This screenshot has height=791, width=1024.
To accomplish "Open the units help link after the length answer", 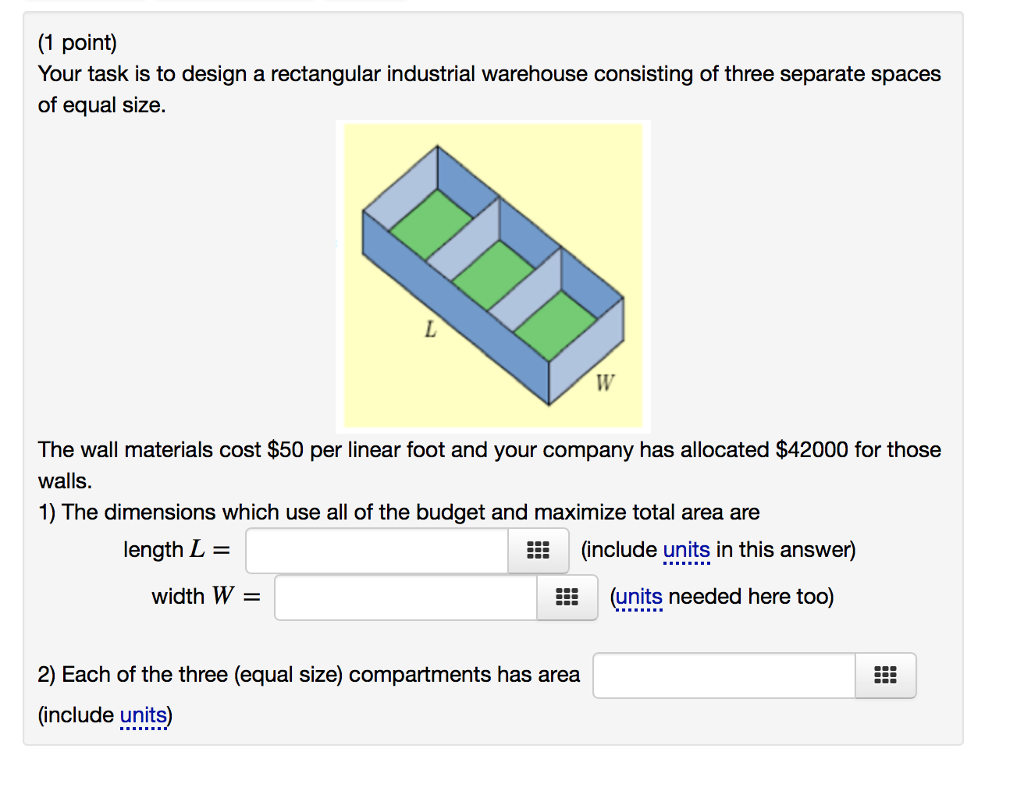I will click(686, 550).
